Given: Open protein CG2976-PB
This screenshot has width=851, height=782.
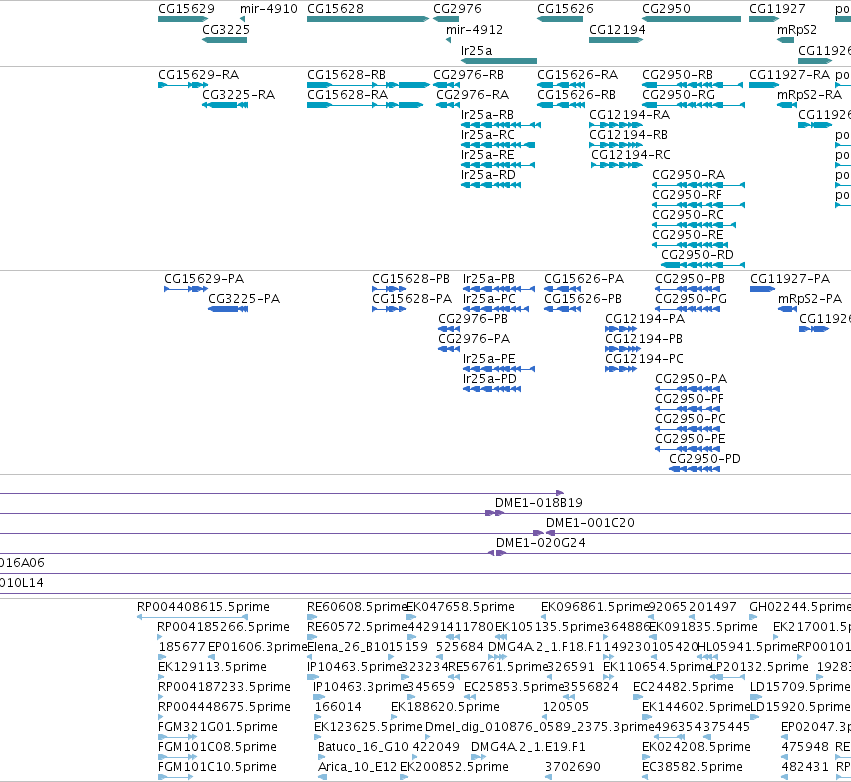Looking at the screenshot, I should coord(473,319).
